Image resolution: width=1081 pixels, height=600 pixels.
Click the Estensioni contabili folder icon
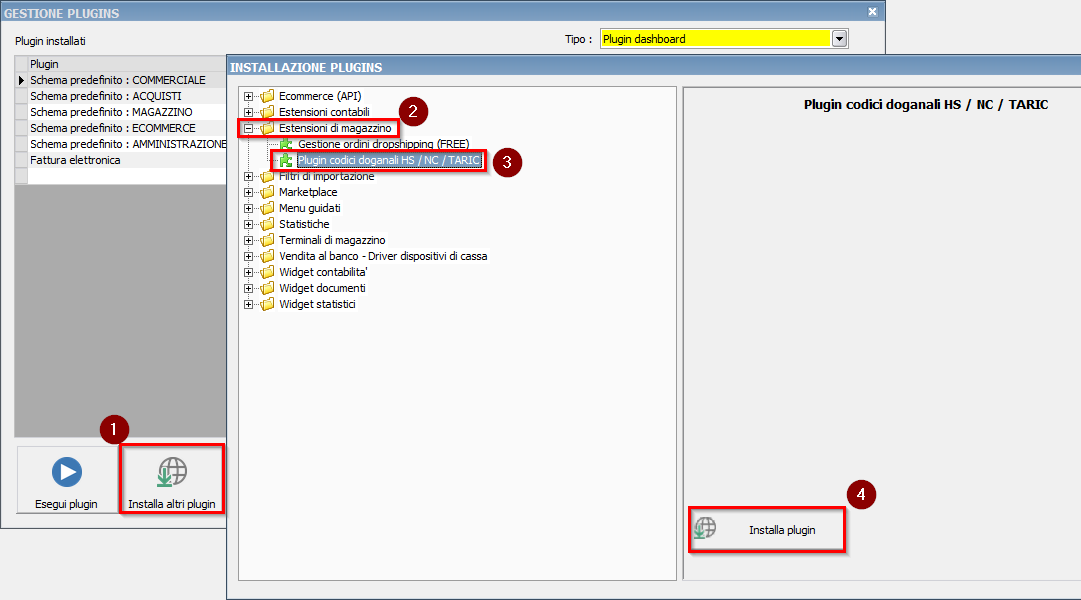(x=267, y=112)
